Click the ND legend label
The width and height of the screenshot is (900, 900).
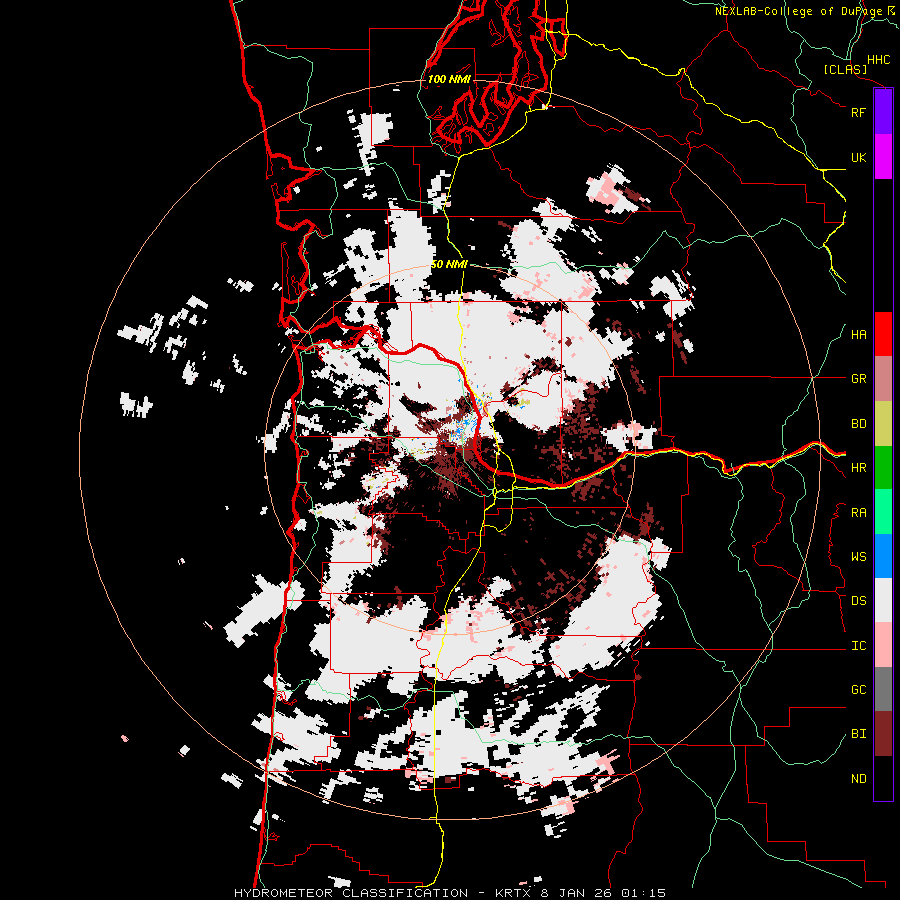point(858,779)
